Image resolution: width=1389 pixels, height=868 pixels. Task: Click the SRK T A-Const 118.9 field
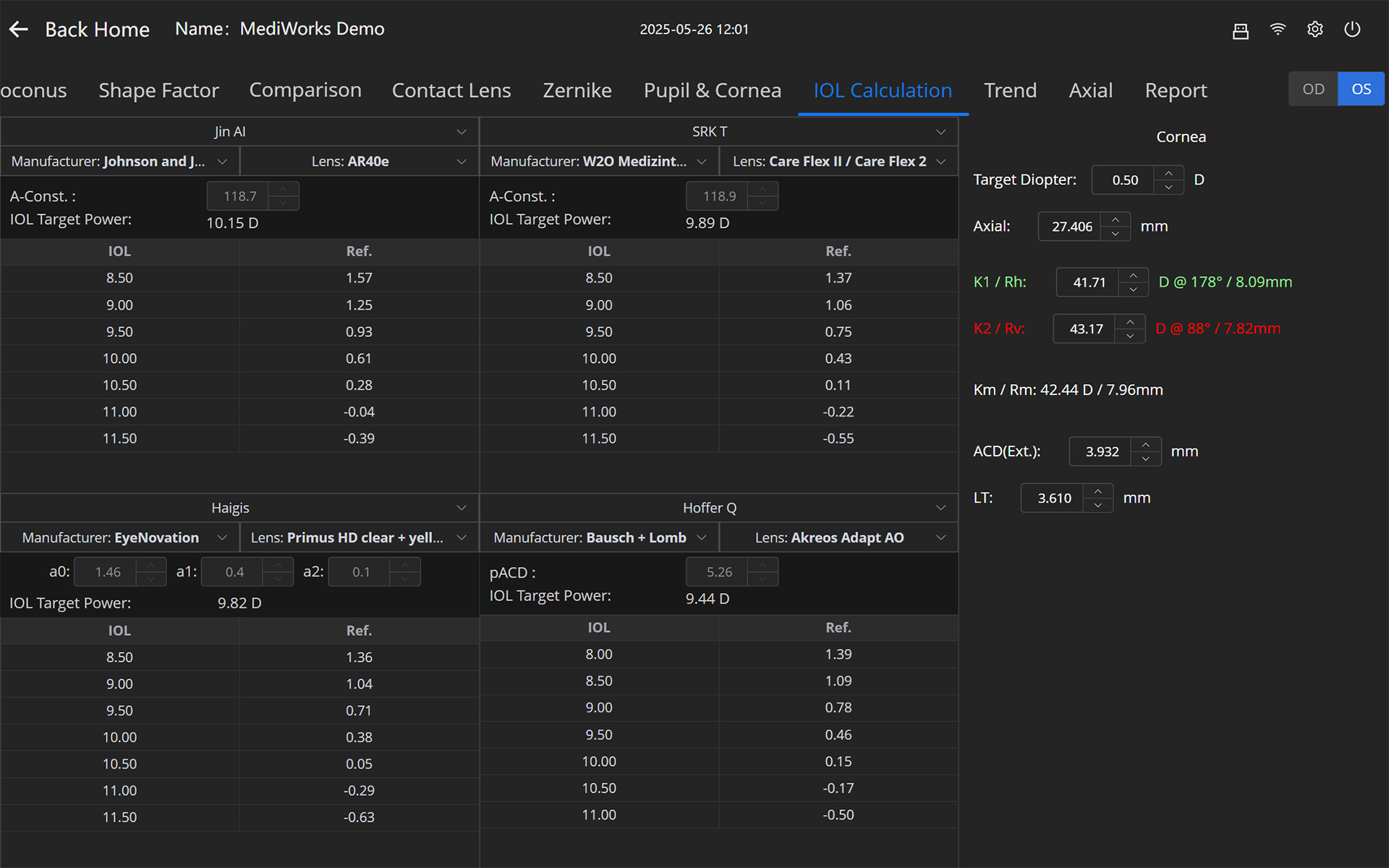tap(718, 196)
